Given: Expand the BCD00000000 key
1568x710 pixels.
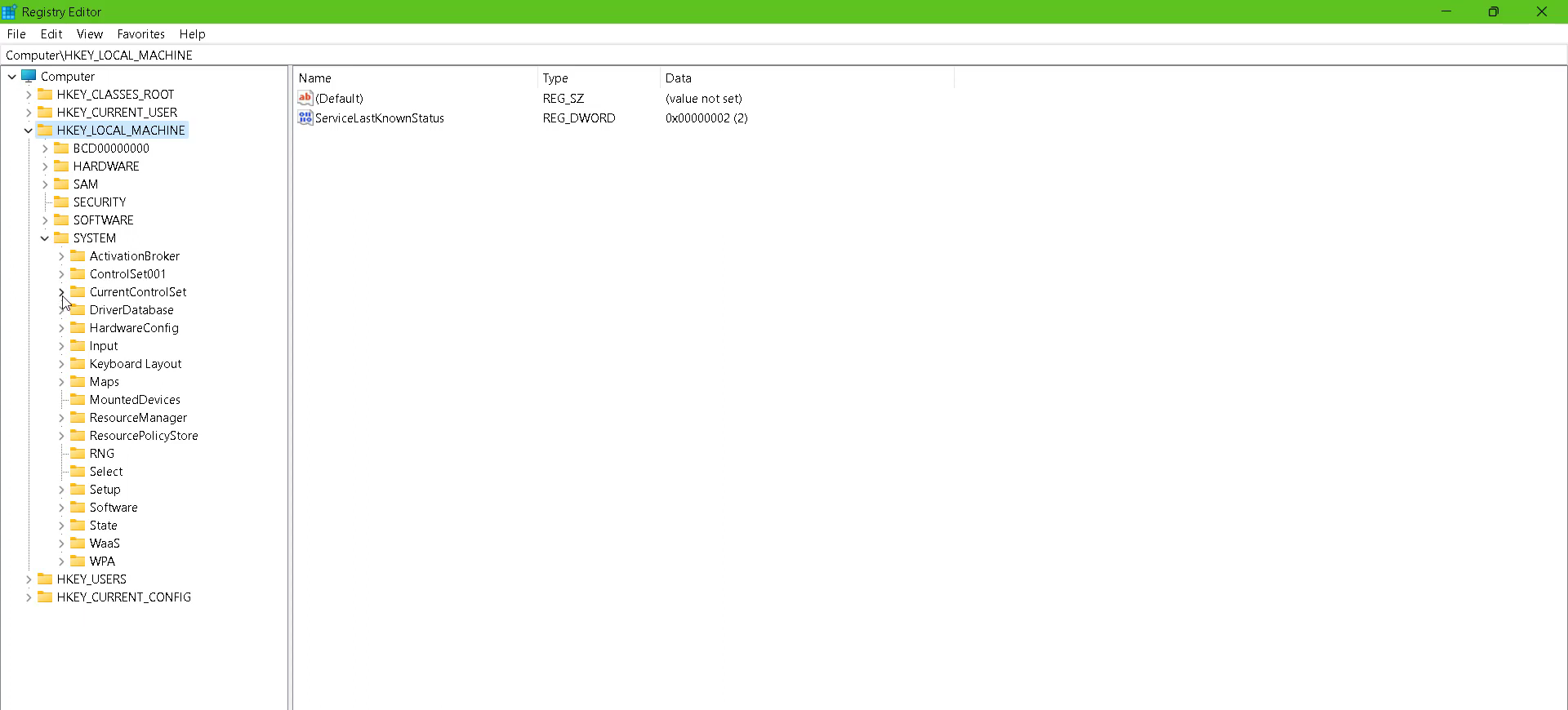Looking at the screenshot, I should (x=45, y=149).
